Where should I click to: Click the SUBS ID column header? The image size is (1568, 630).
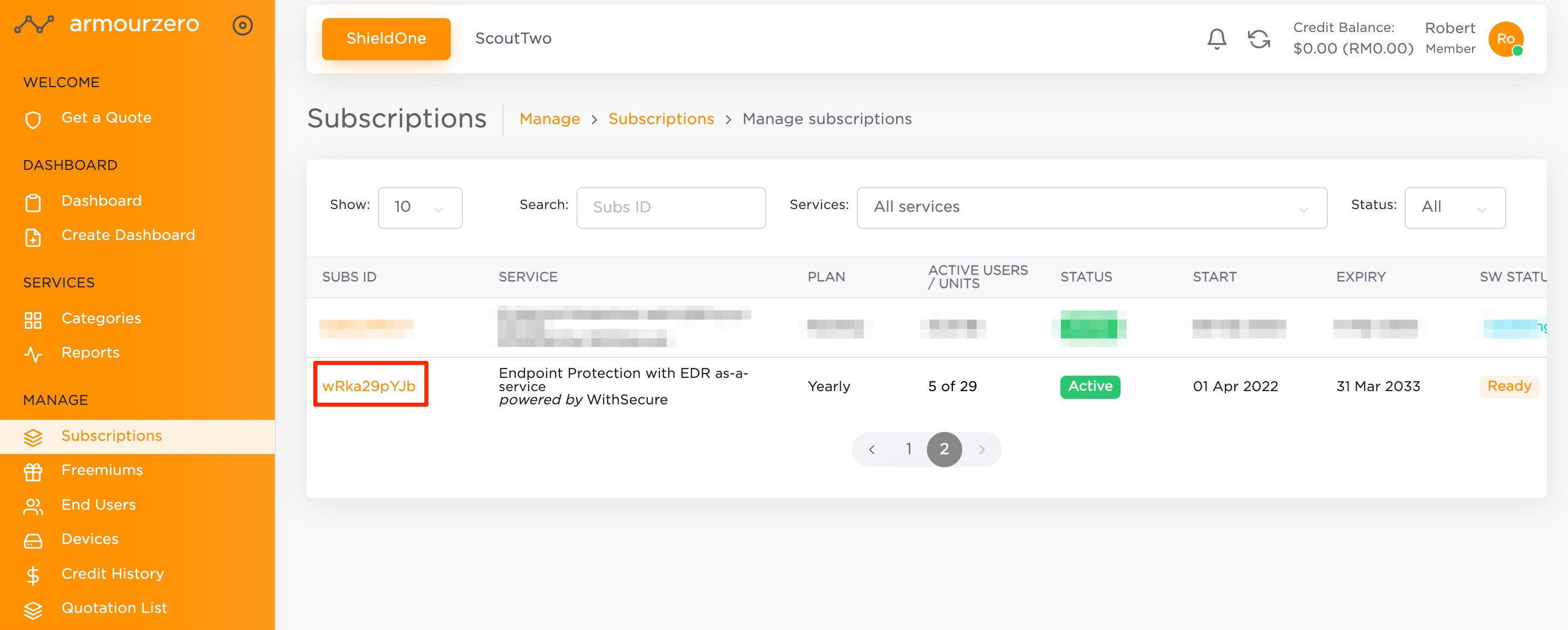pos(349,277)
